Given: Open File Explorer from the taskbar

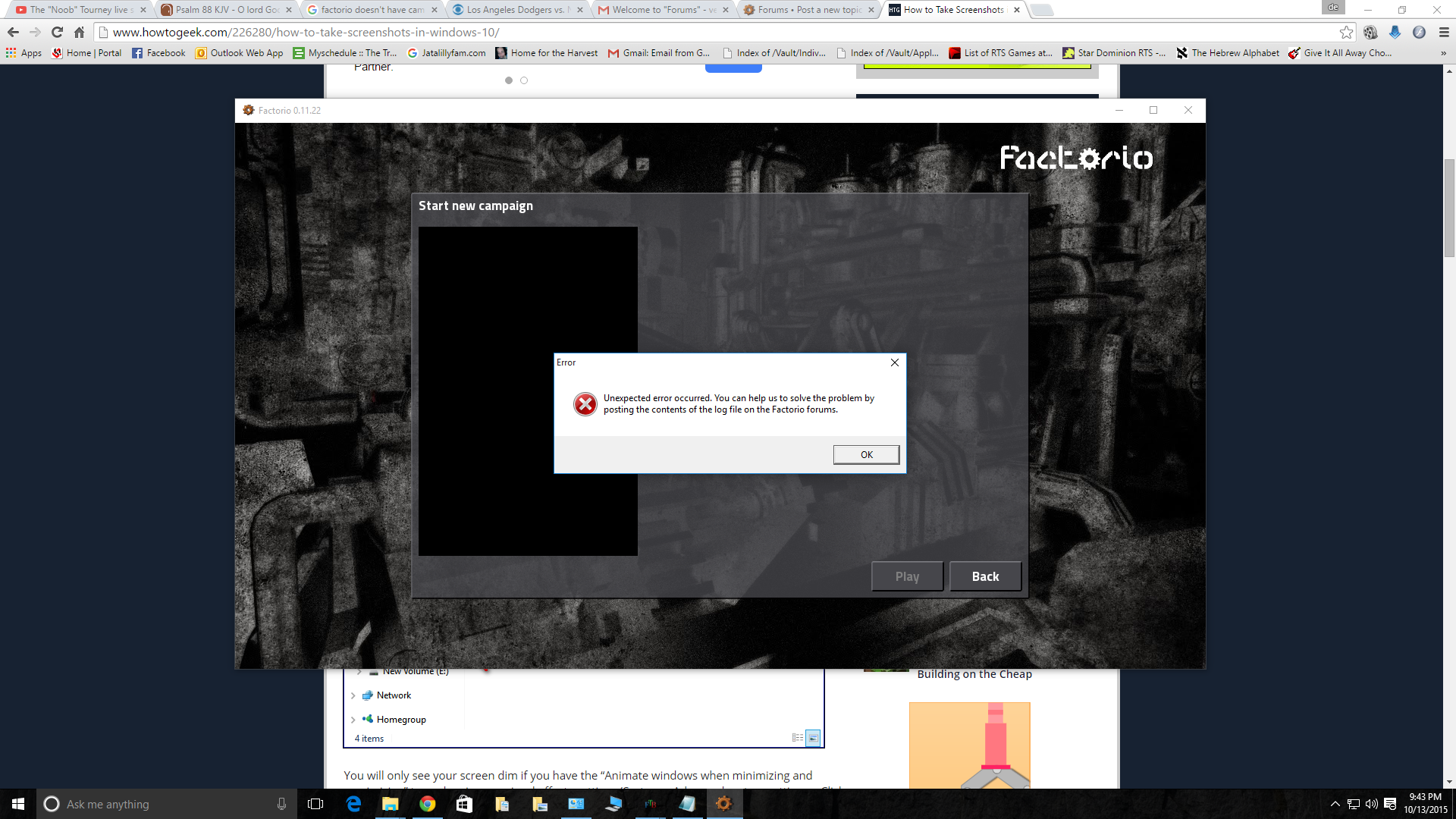Looking at the screenshot, I should point(390,804).
